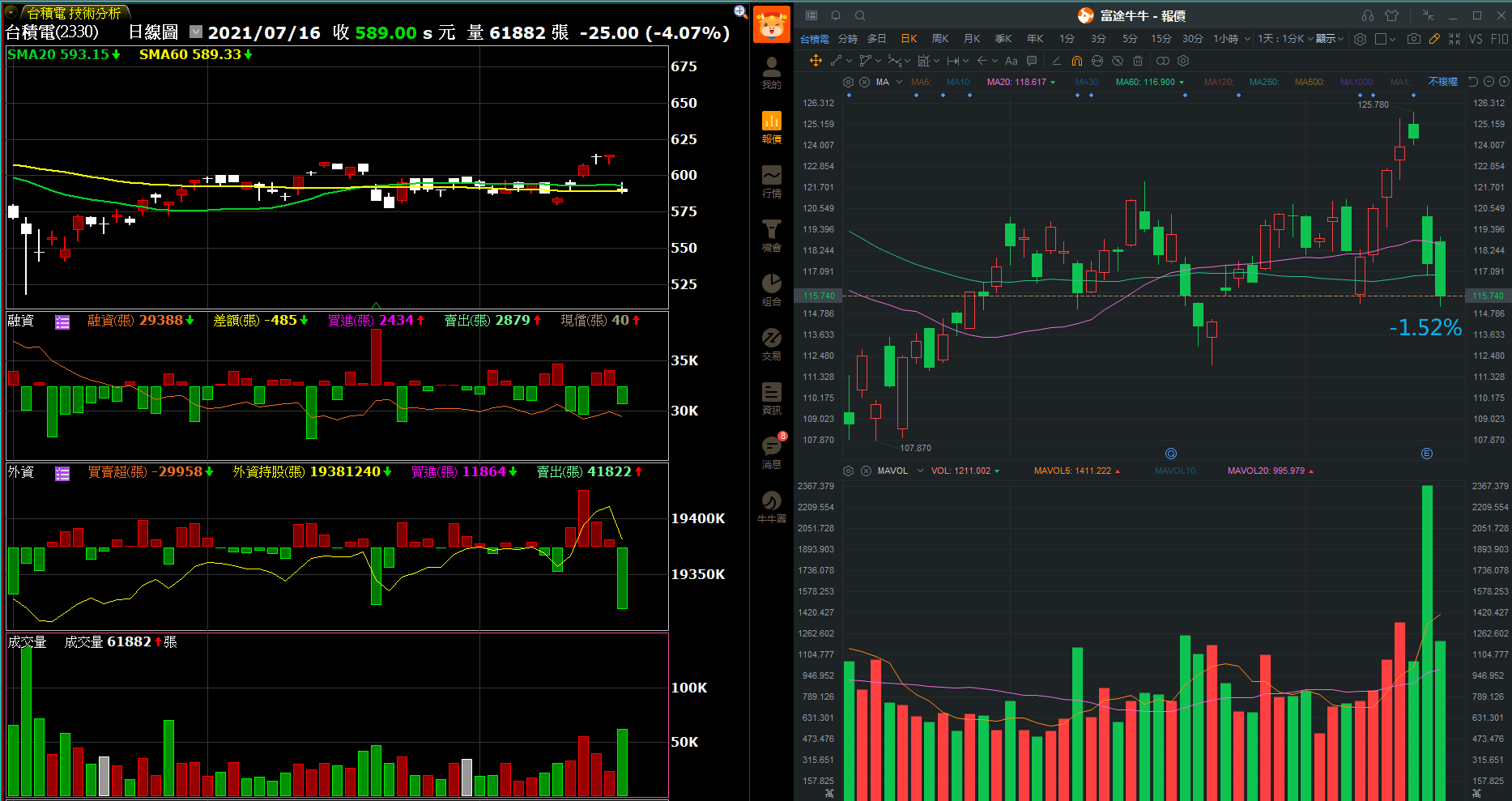Switch to 季K quarterly tab
The image size is (1512, 801).
1003,39
